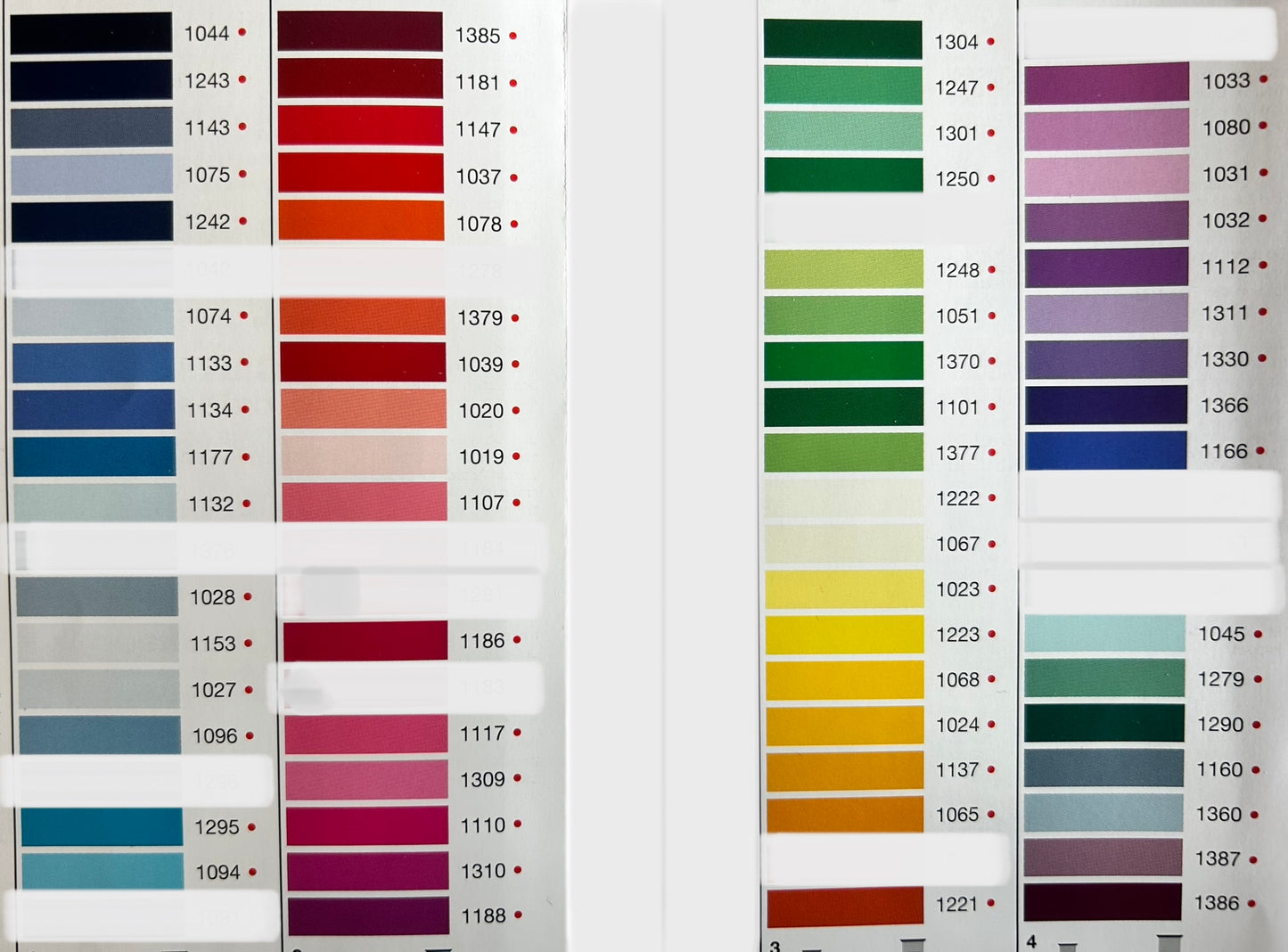1288x952 pixels.
Task: Click the number label 1366
Action: [1224, 406]
